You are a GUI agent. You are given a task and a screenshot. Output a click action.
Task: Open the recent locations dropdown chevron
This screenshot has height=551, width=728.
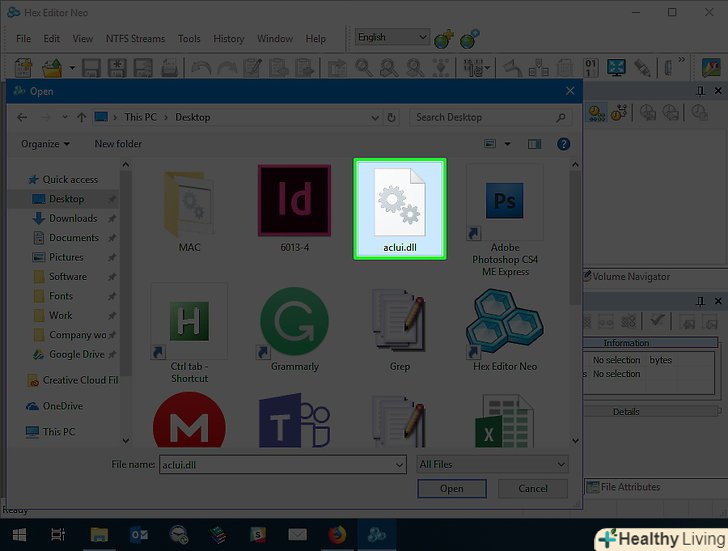(65, 117)
